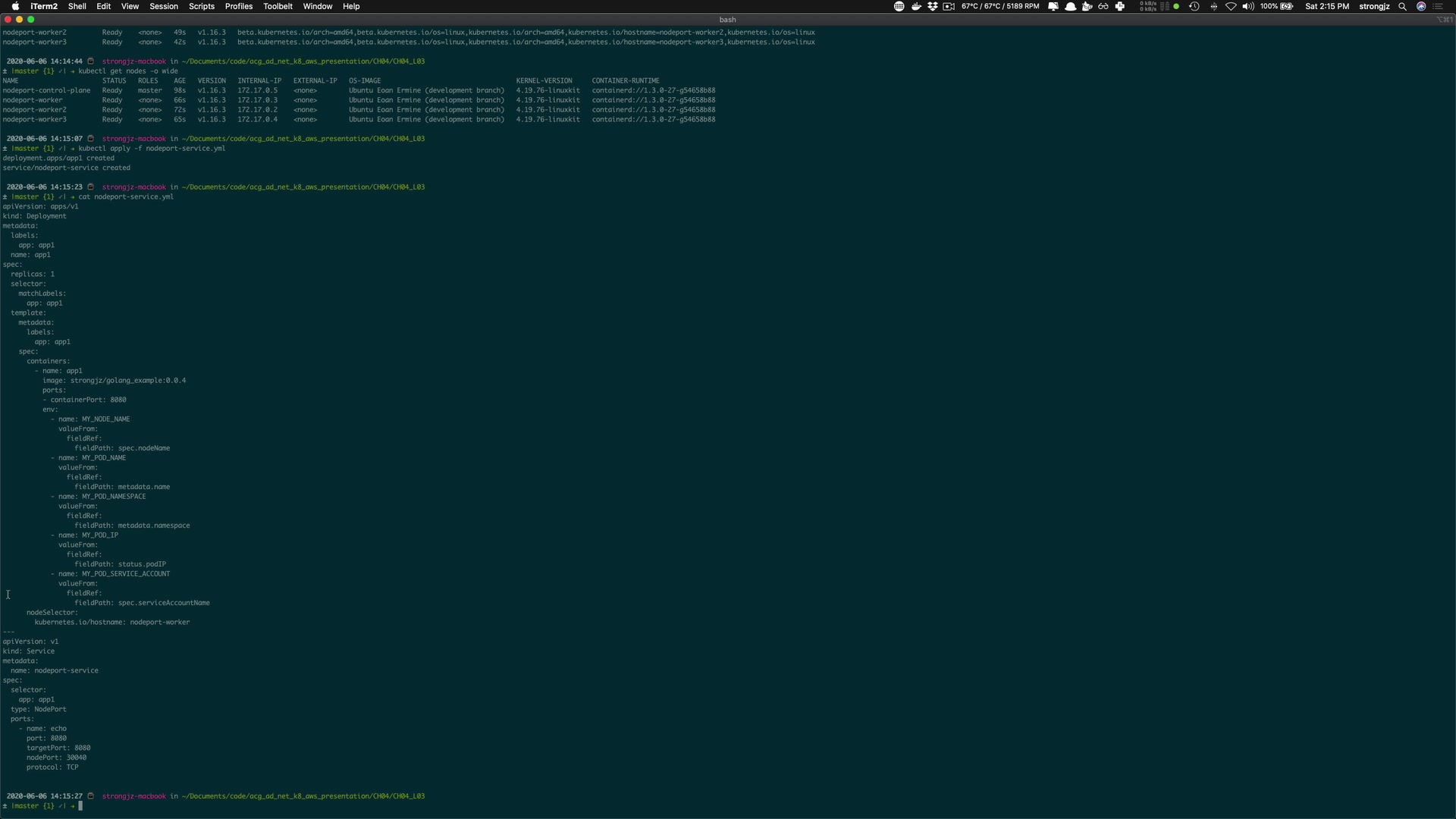Click the battery 100% indicator

pos(1277,6)
